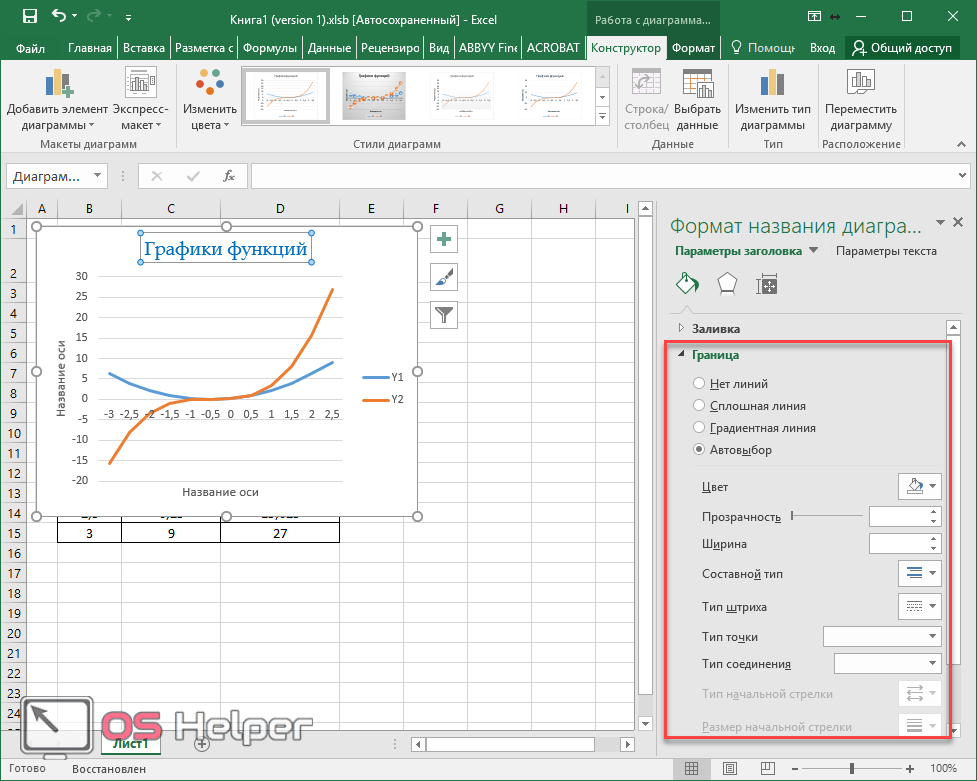Open the Тип штриха dropdown

[919, 606]
